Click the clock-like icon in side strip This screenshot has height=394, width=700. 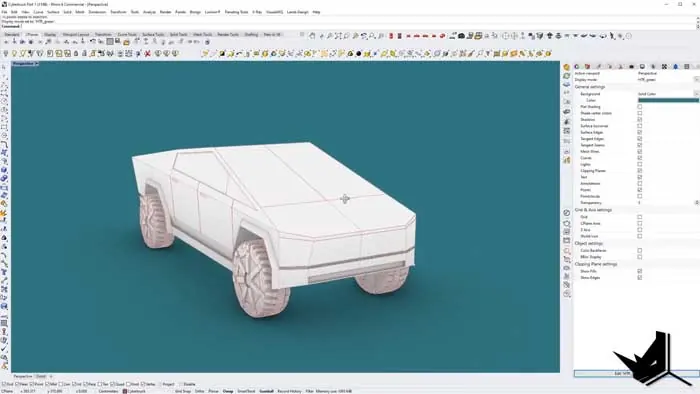click(x=567, y=213)
